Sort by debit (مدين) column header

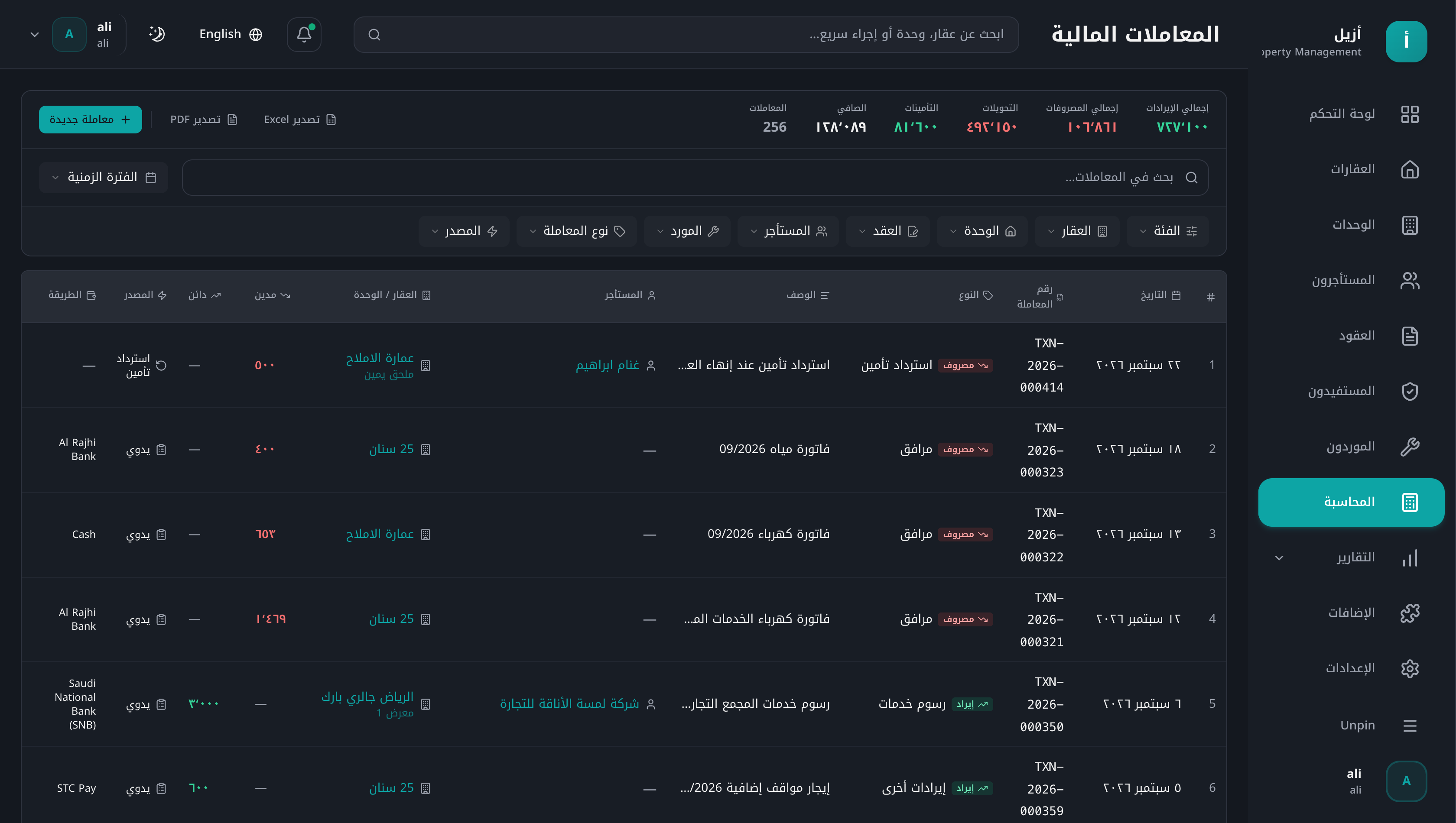coord(272,295)
